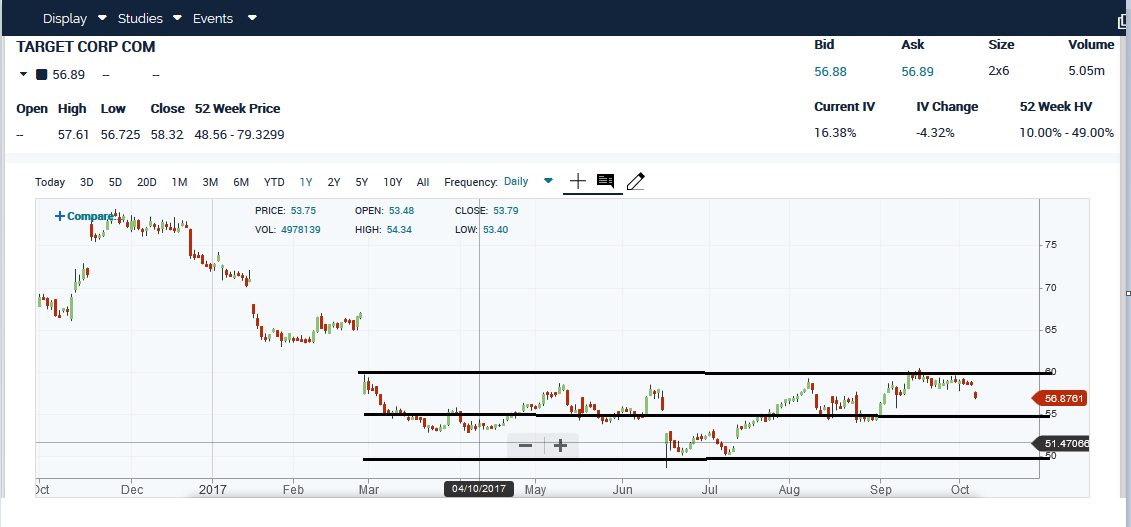Click the top-right window icon in header

(x=1124, y=21)
